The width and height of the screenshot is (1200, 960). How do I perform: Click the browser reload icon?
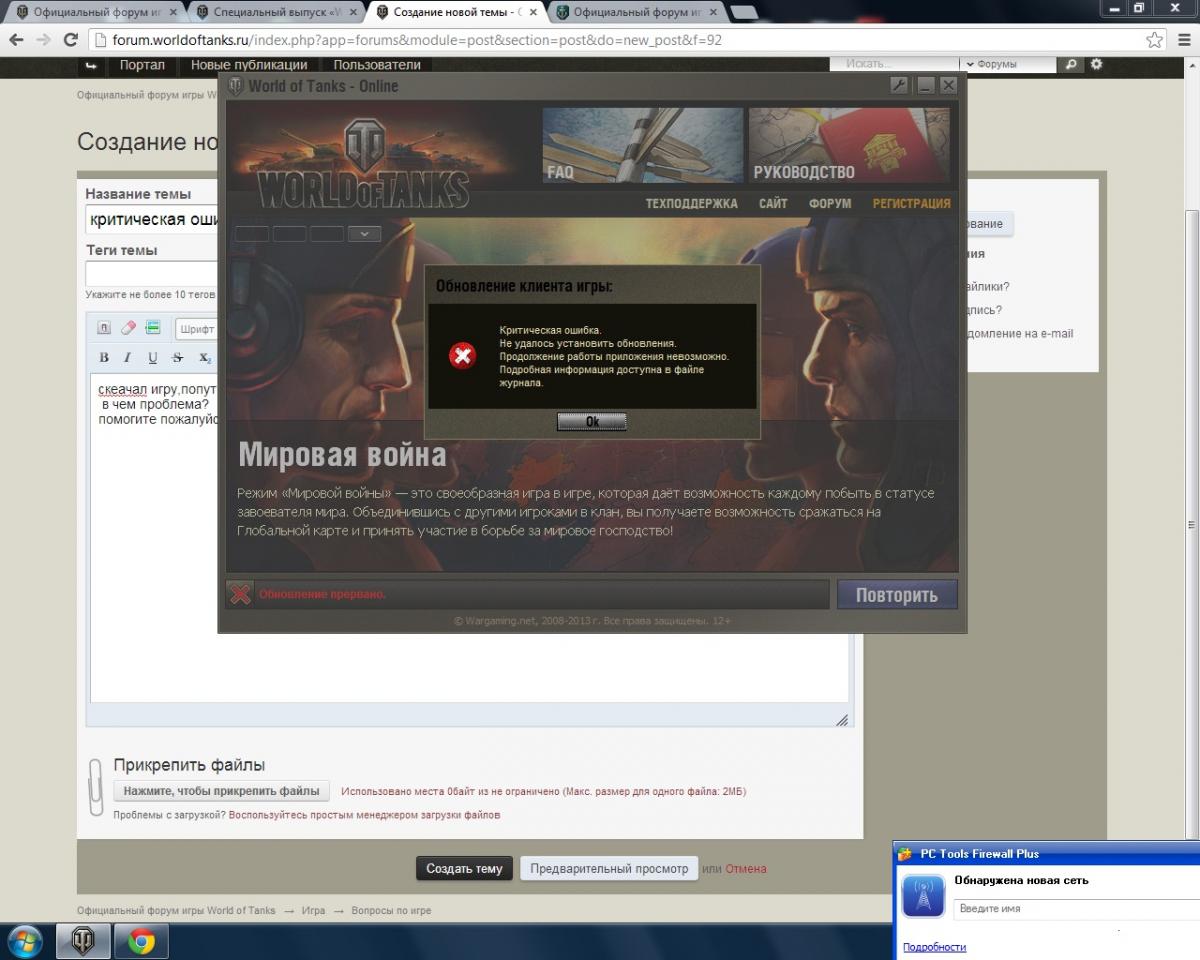(70, 40)
